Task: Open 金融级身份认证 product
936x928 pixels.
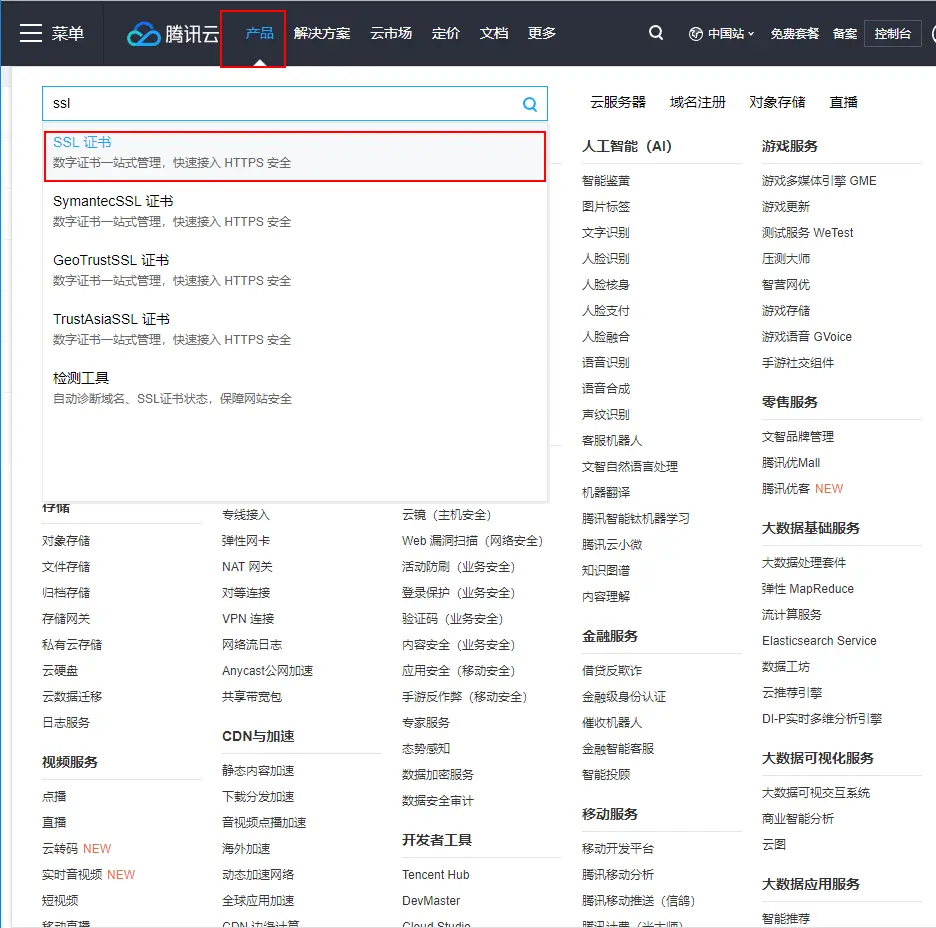Action: tap(624, 697)
